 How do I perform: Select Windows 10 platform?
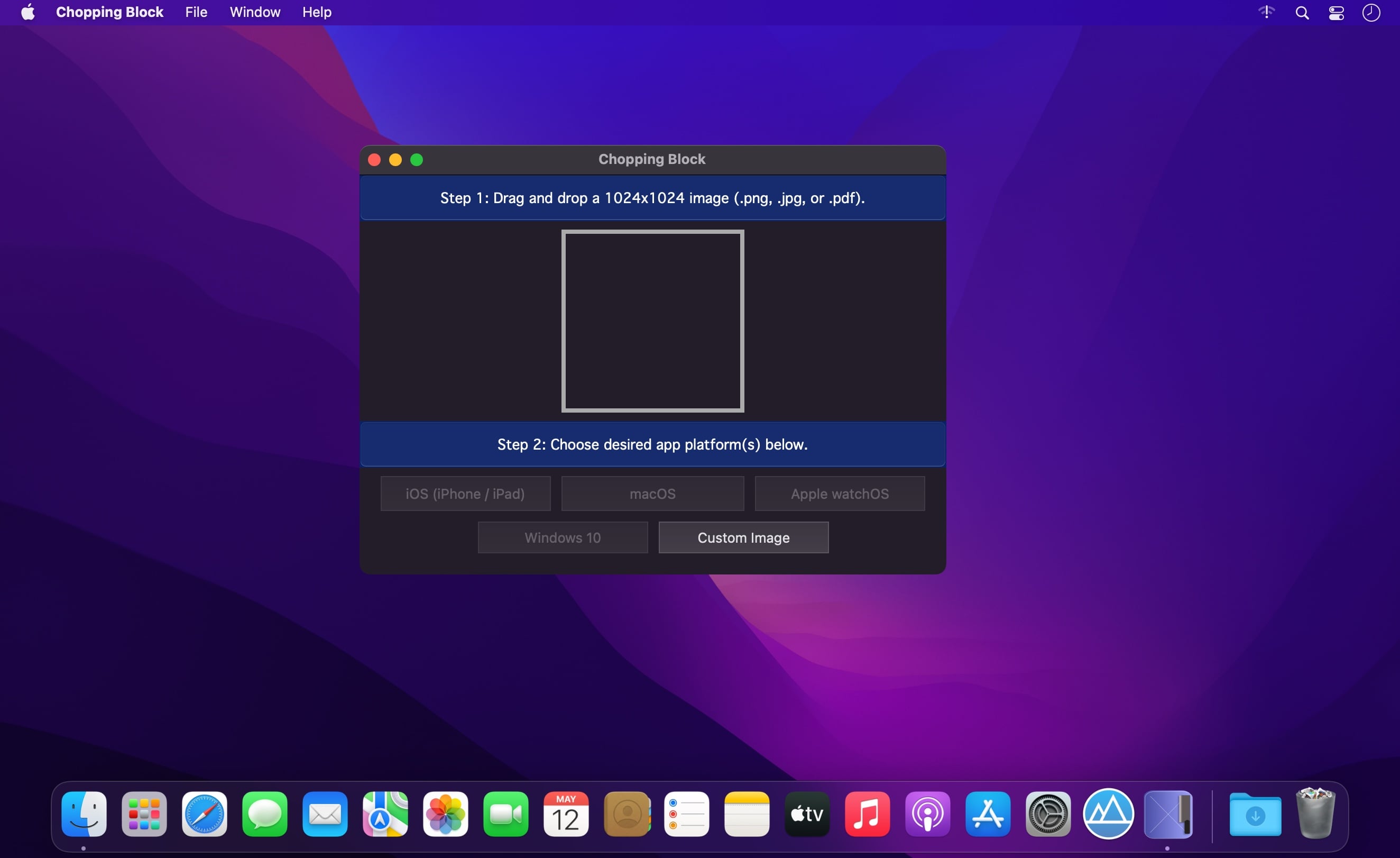click(562, 537)
